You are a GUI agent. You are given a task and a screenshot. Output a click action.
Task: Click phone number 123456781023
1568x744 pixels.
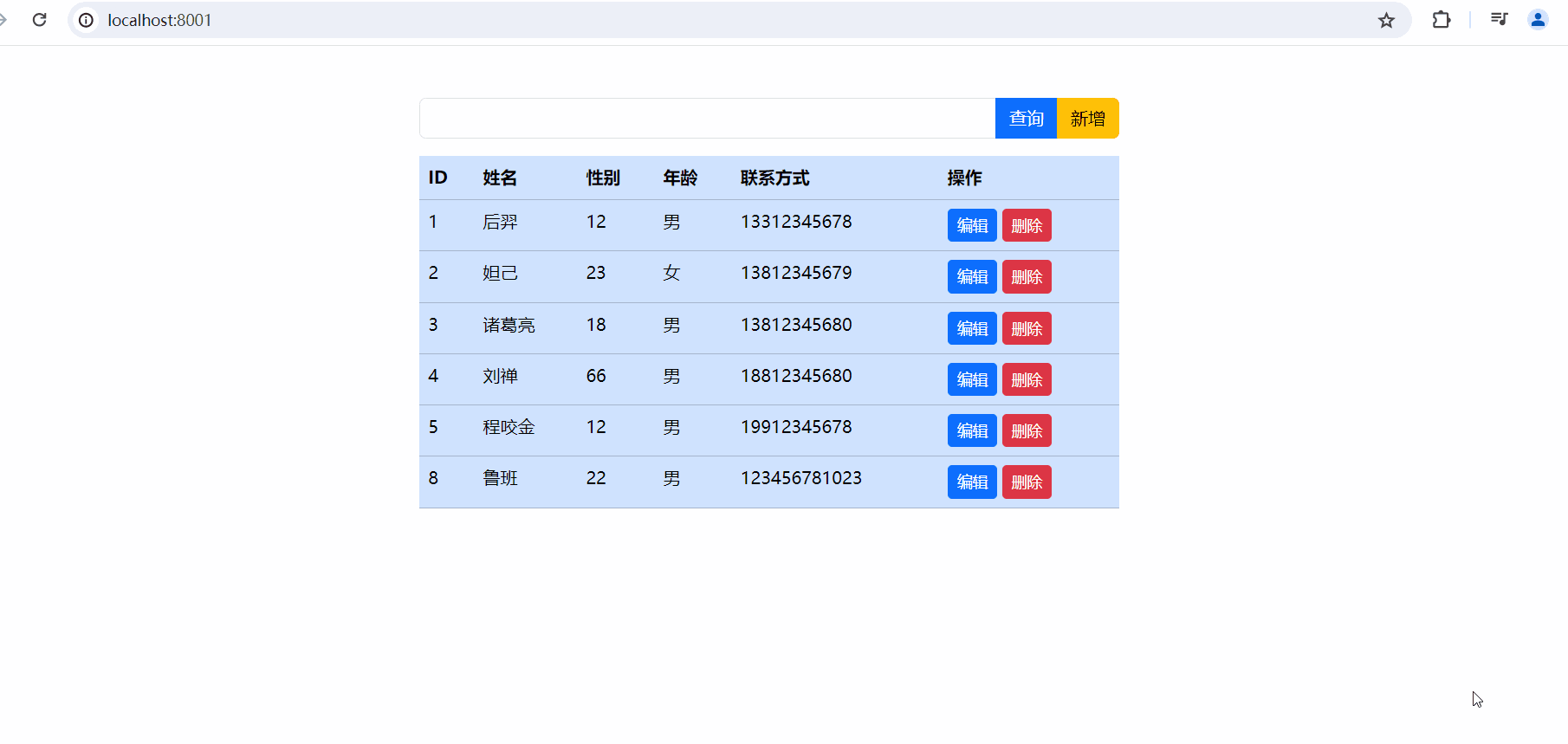(x=801, y=478)
